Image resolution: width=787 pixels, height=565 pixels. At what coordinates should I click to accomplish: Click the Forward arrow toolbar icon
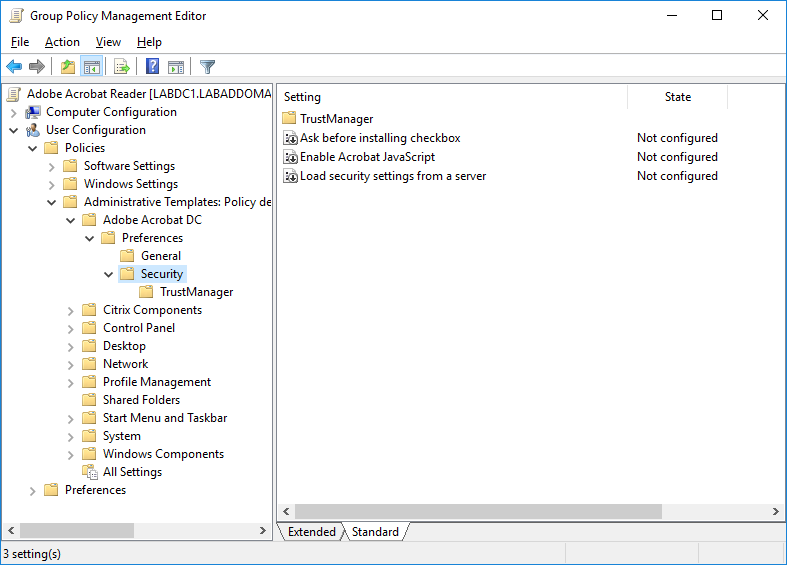coord(37,67)
